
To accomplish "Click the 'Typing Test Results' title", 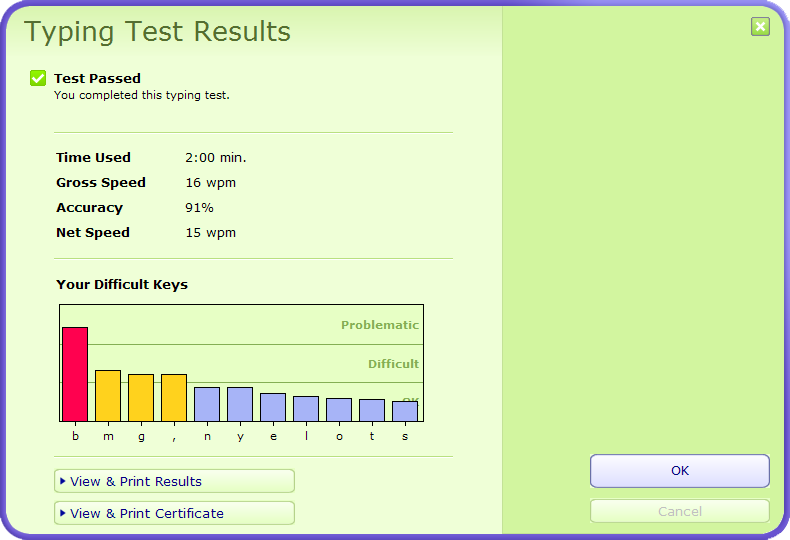I will [x=157, y=32].
